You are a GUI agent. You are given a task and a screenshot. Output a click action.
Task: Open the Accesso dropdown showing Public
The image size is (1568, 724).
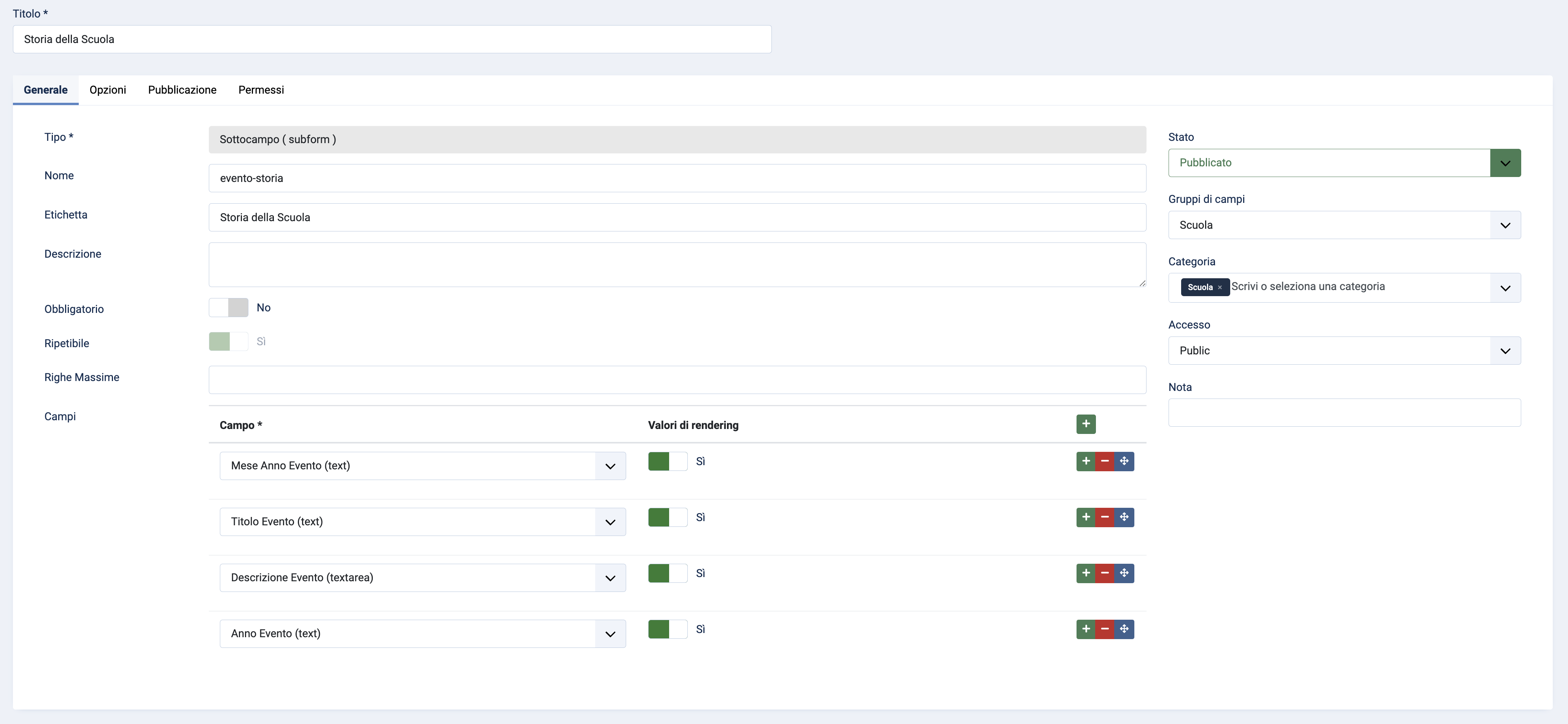point(1344,351)
